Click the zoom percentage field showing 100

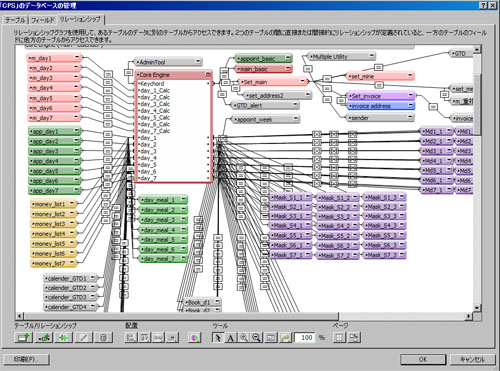(x=305, y=338)
